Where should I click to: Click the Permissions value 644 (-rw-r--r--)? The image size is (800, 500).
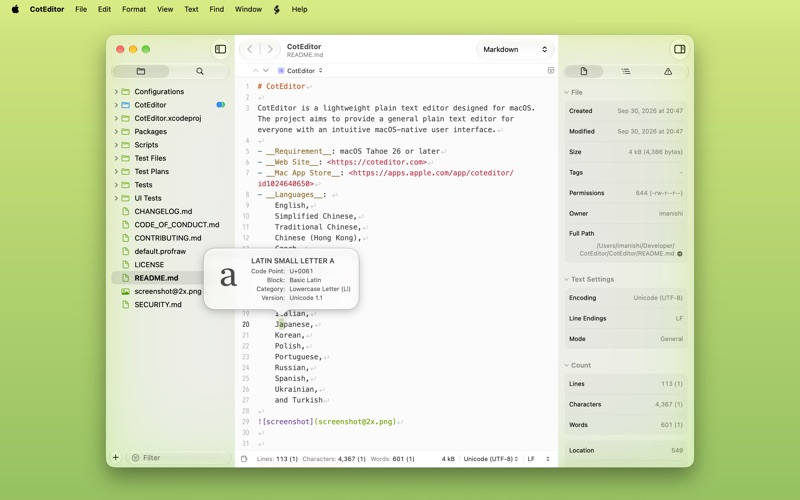(659, 193)
